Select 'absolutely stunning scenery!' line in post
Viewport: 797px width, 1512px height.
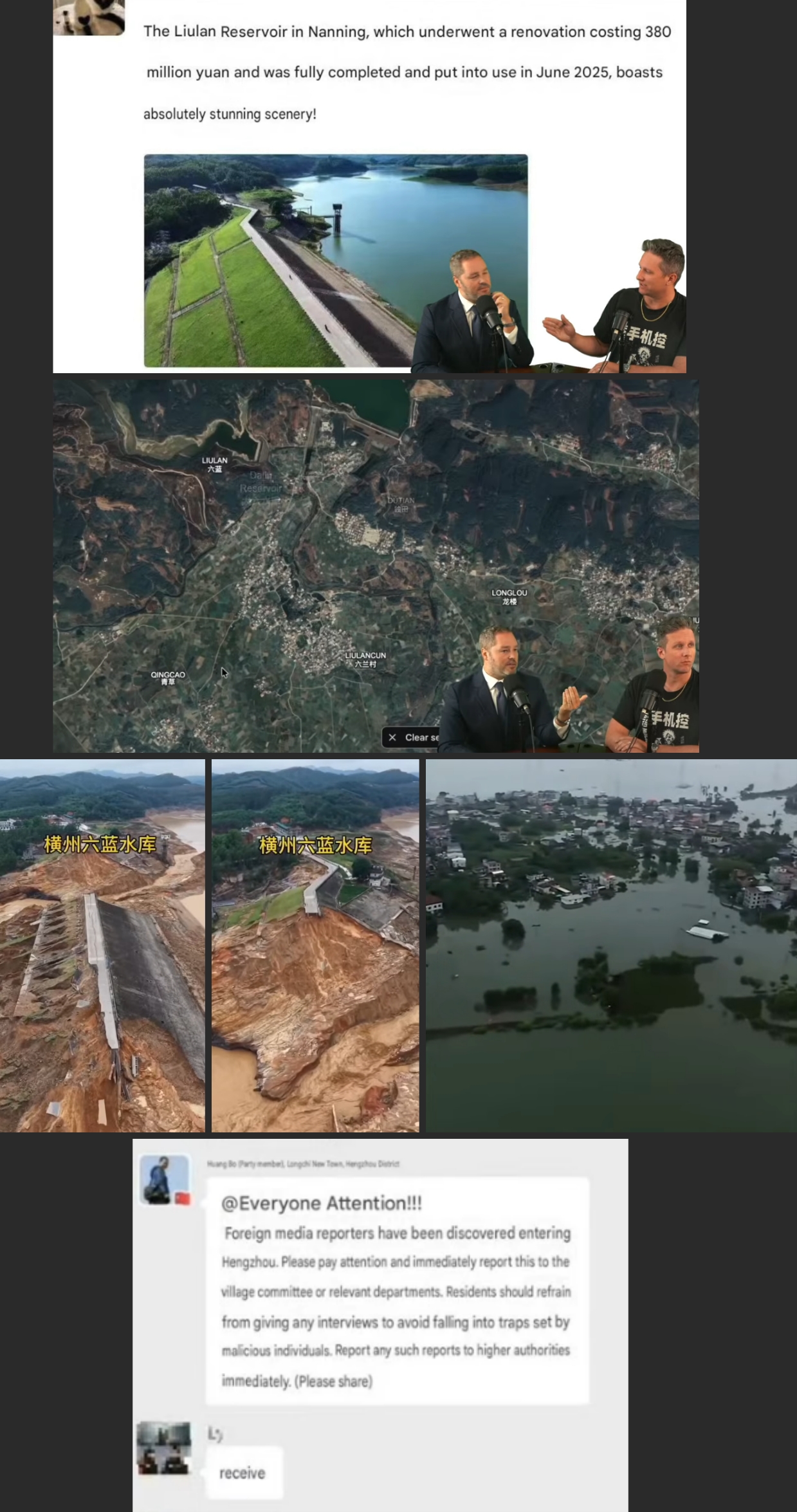[x=230, y=114]
